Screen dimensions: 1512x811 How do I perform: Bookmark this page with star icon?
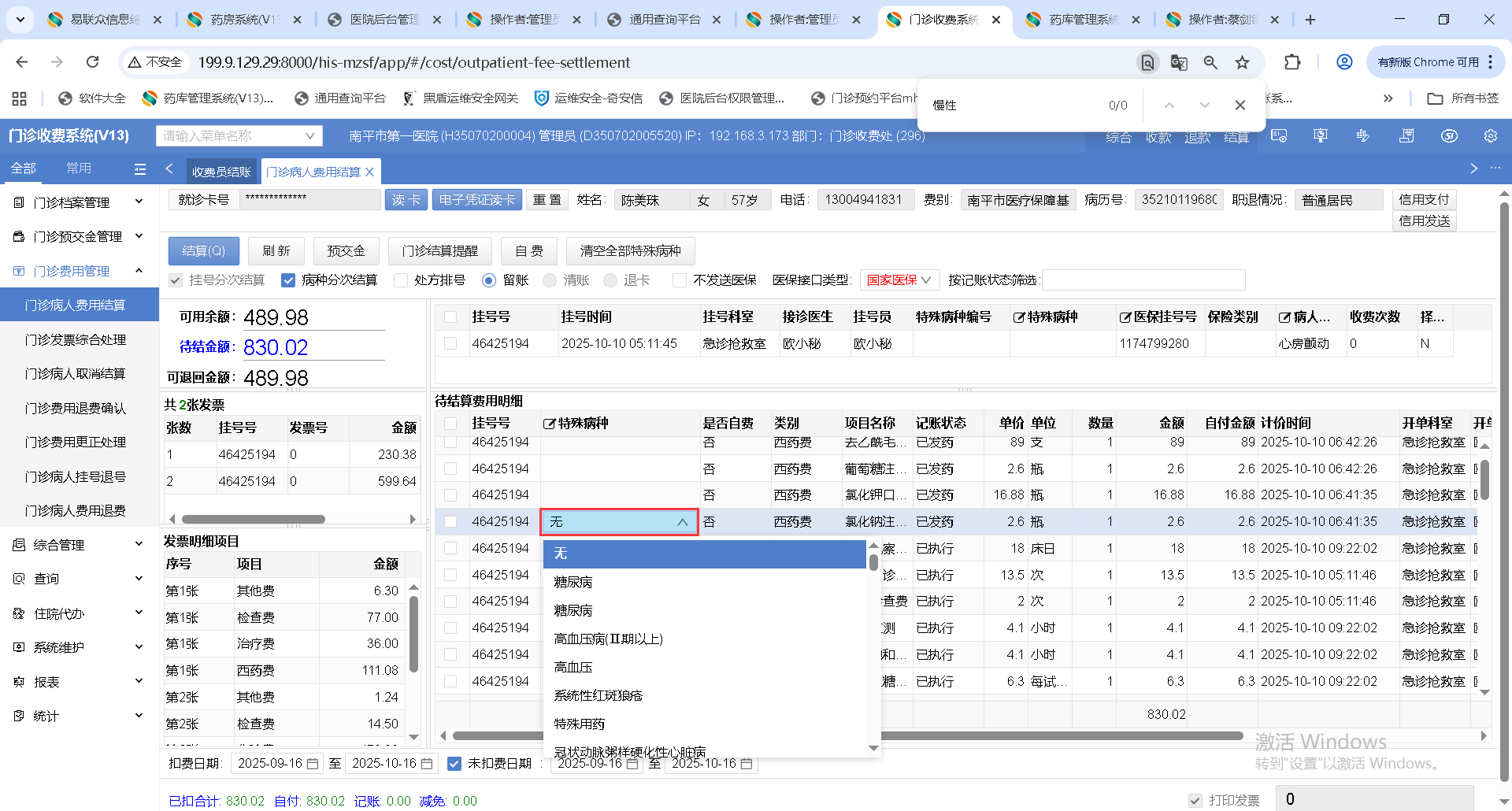(1242, 62)
